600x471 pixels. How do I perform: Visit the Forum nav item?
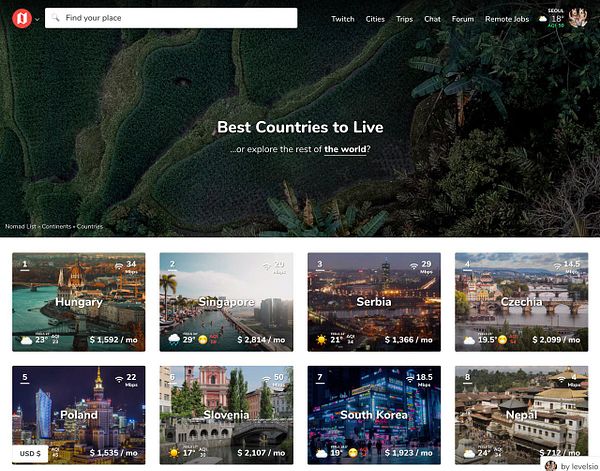point(463,19)
